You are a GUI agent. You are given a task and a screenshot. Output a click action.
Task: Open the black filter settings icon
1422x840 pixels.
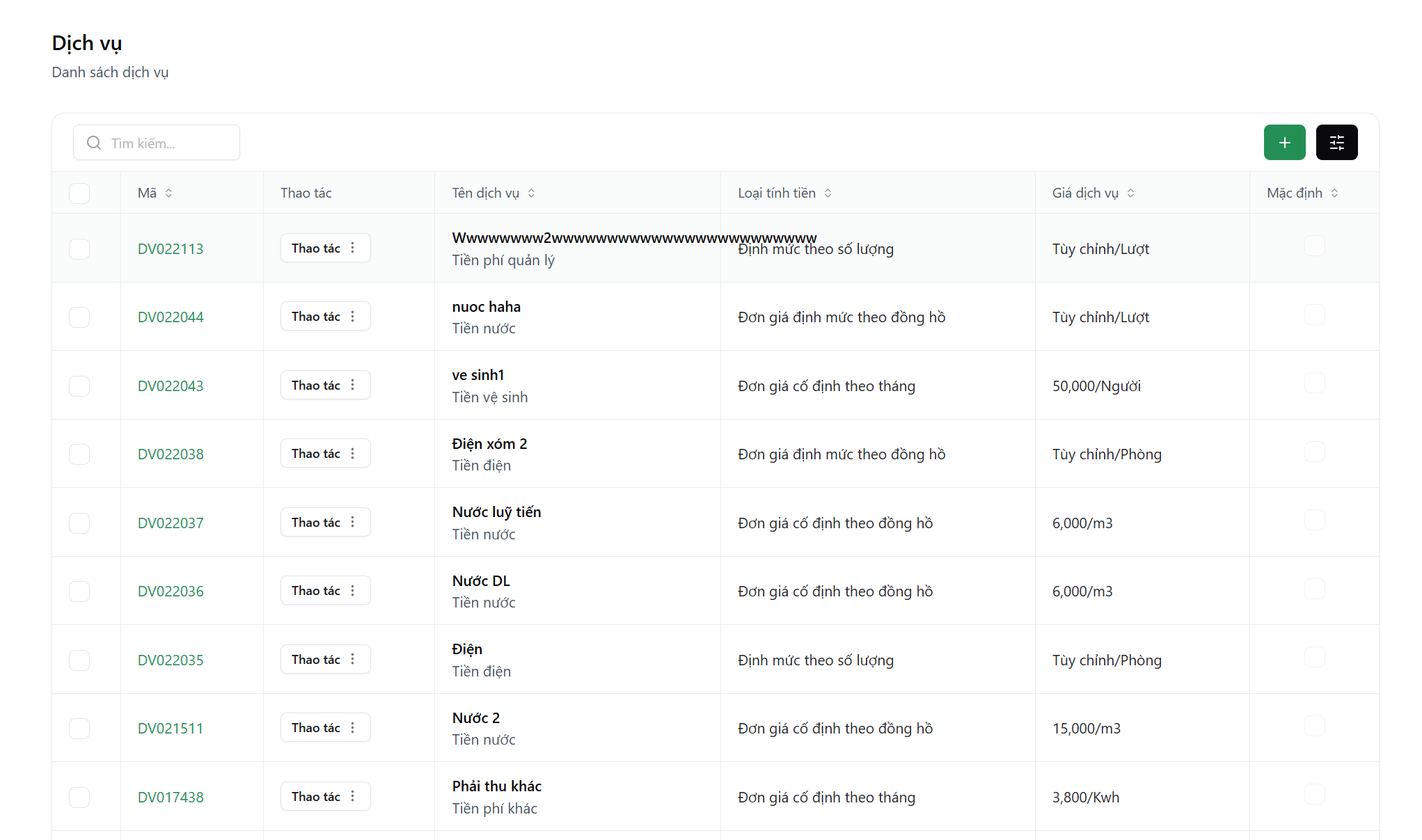click(x=1336, y=143)
